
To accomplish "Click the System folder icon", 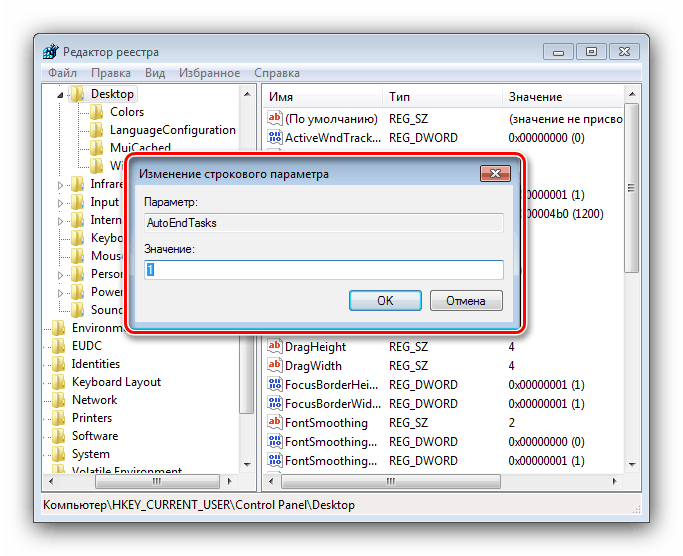I will 58,454.
